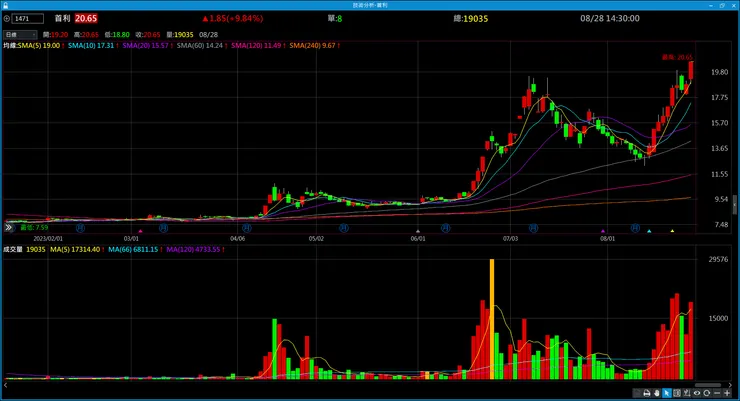This screenshot has height=401, width=740.
Task: Click SMA(10) 17.31 indicator label
Action: (93, 45)
